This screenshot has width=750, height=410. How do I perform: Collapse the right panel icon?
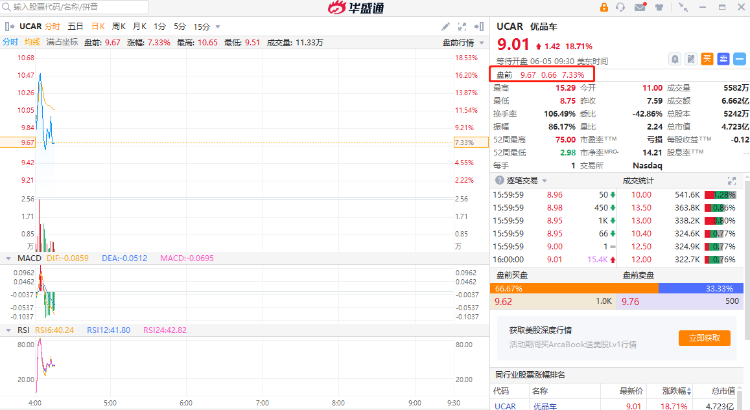click(479, 27)
